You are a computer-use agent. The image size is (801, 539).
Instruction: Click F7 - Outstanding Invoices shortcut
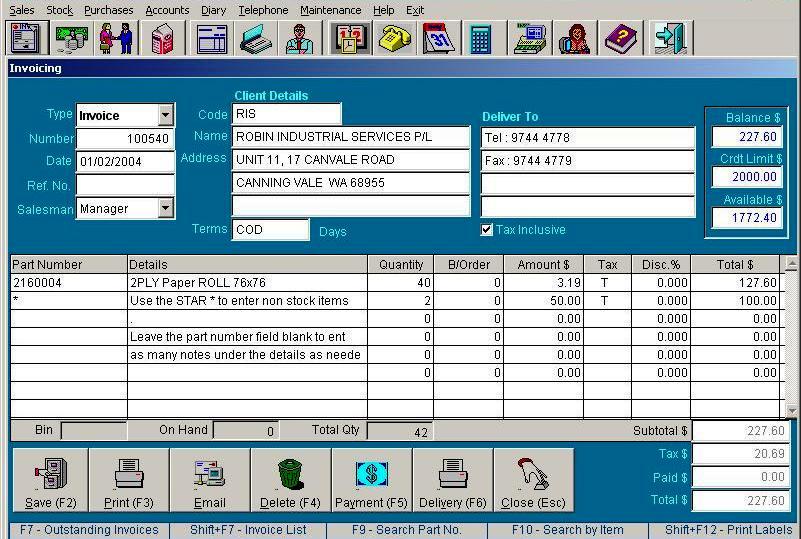[x=89, y=530]
